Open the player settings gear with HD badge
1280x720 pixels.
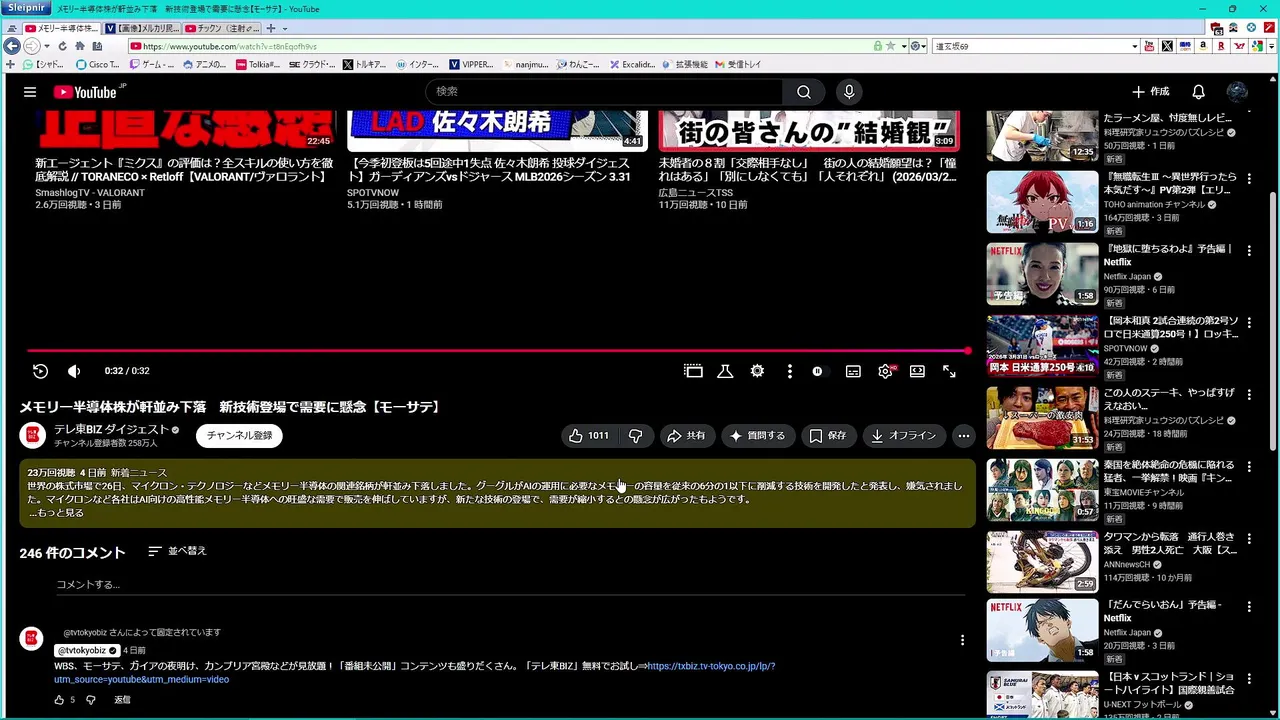click(886, 371)
